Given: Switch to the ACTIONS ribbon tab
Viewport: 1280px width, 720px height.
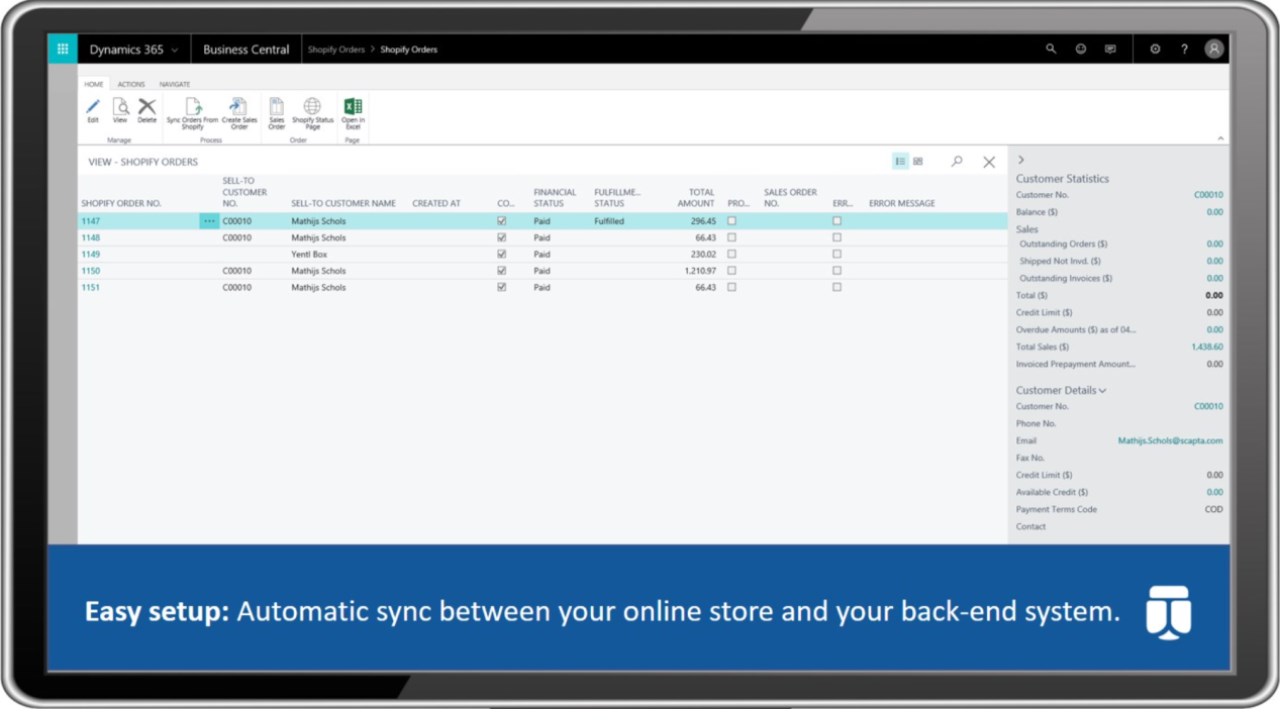Looking at the screenshot, I should (131, 84).
